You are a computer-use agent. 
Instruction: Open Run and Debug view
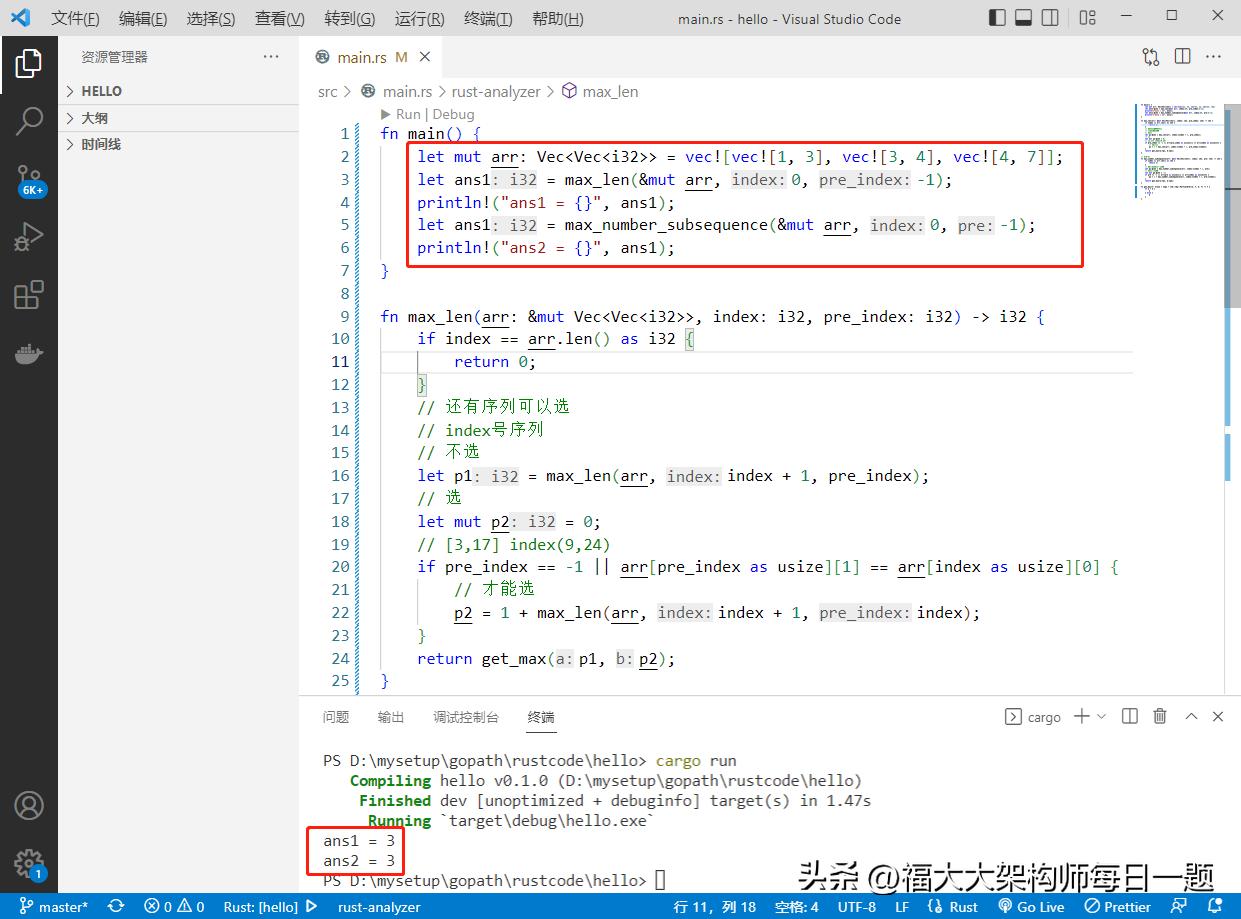coord(29,237)
